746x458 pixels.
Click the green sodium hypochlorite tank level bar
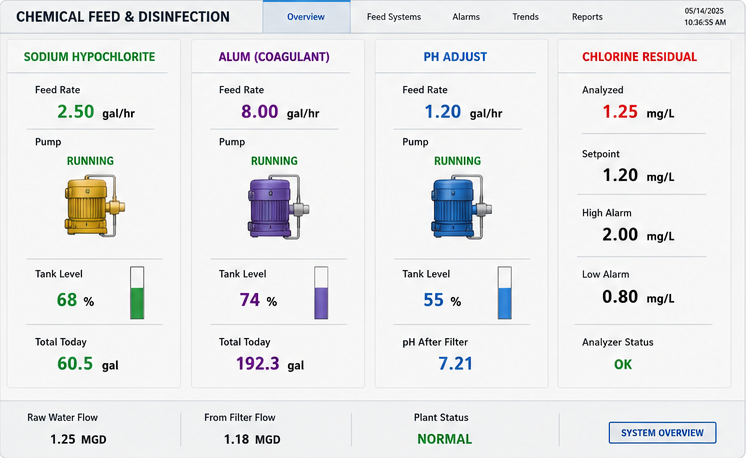tap(137, 292)
